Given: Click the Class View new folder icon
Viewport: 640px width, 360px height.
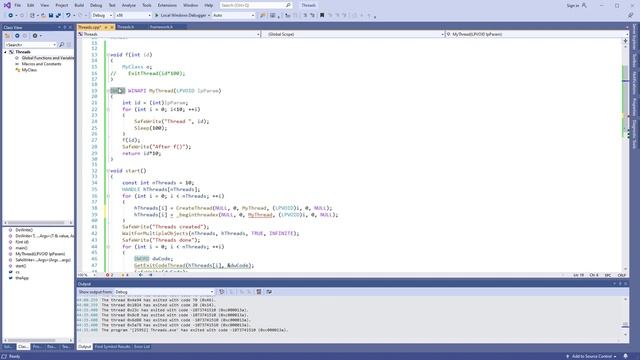Looking at the screenshot, I should coord(7,36).
